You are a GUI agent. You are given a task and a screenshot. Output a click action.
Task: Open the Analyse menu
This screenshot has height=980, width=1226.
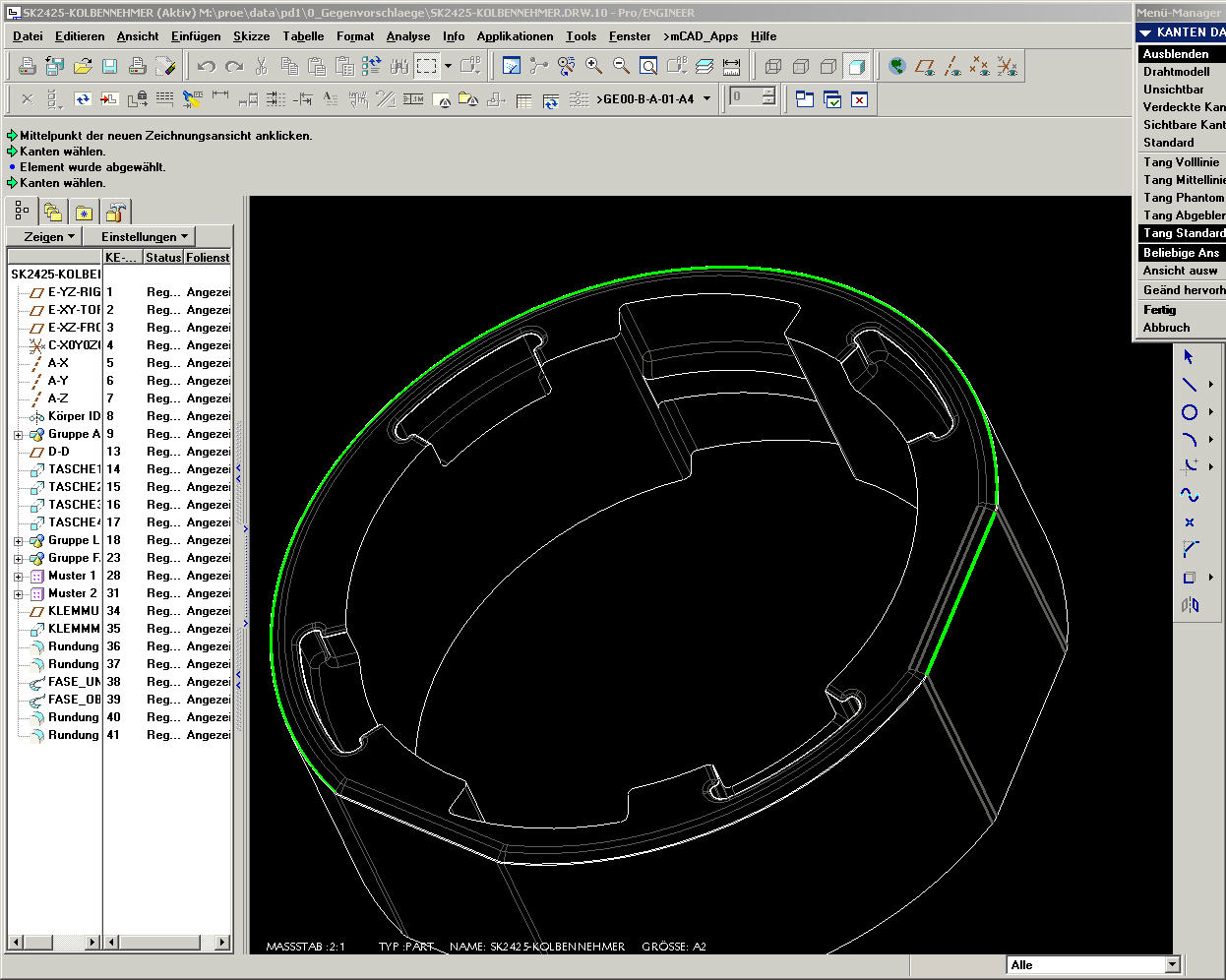pos(408,36)
